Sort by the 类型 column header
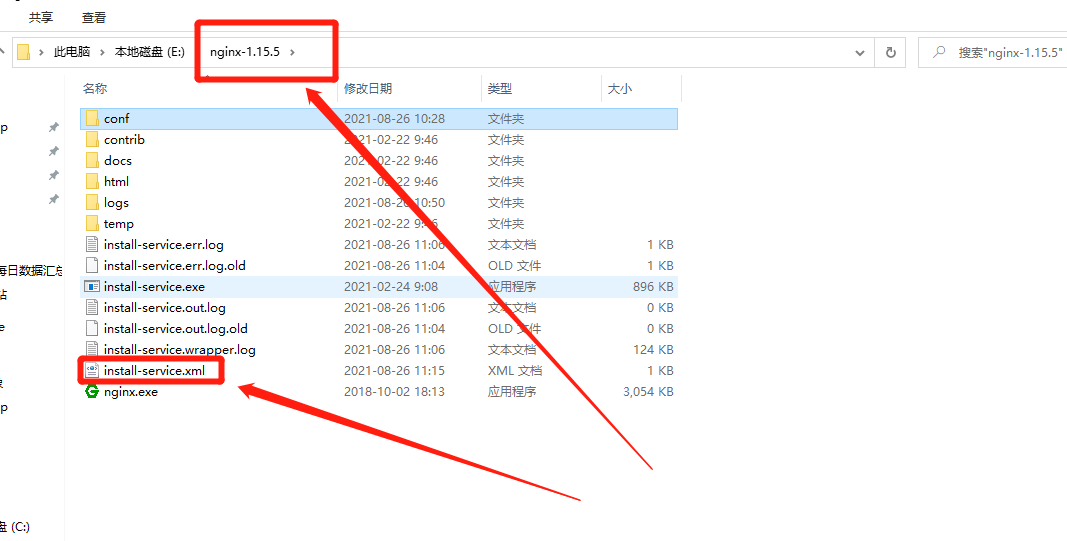1067x541 pixels. click(x=499, y=88)
